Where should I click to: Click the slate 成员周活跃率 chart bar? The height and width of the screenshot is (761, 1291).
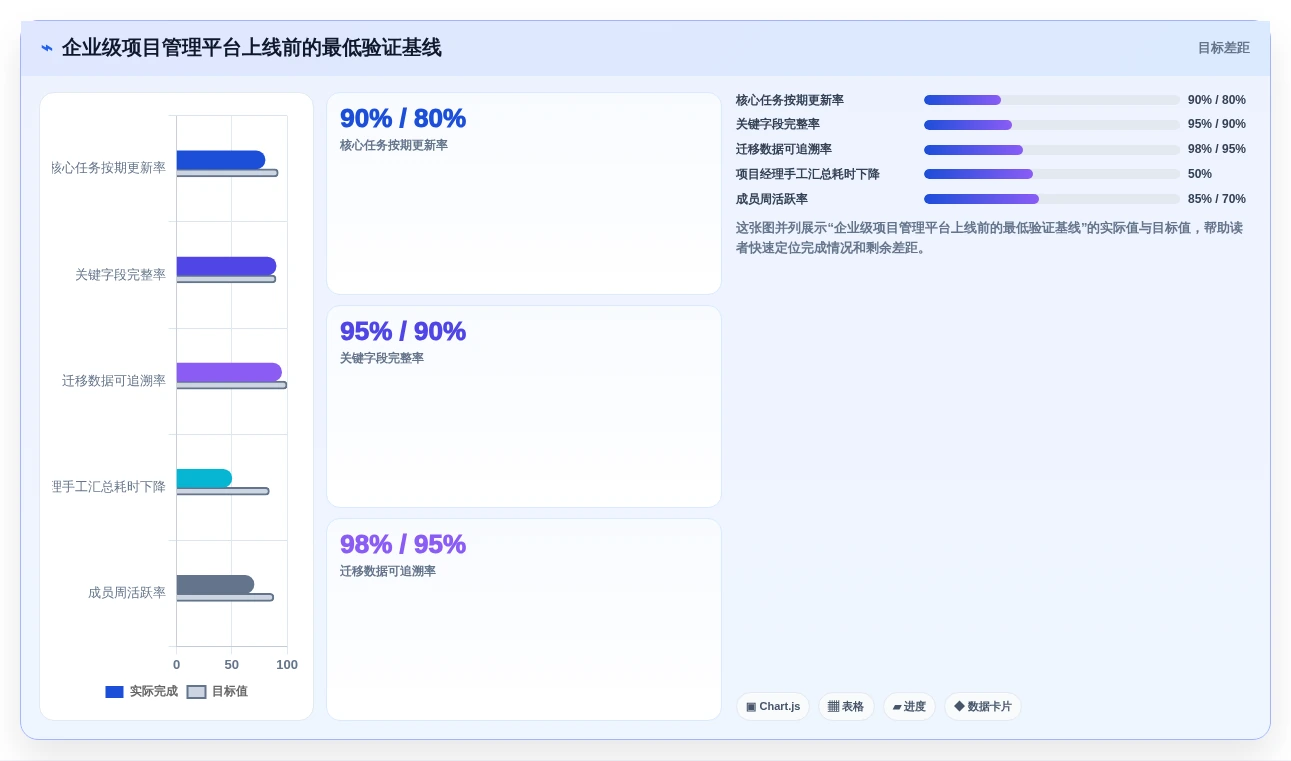(x=215, y=584)
